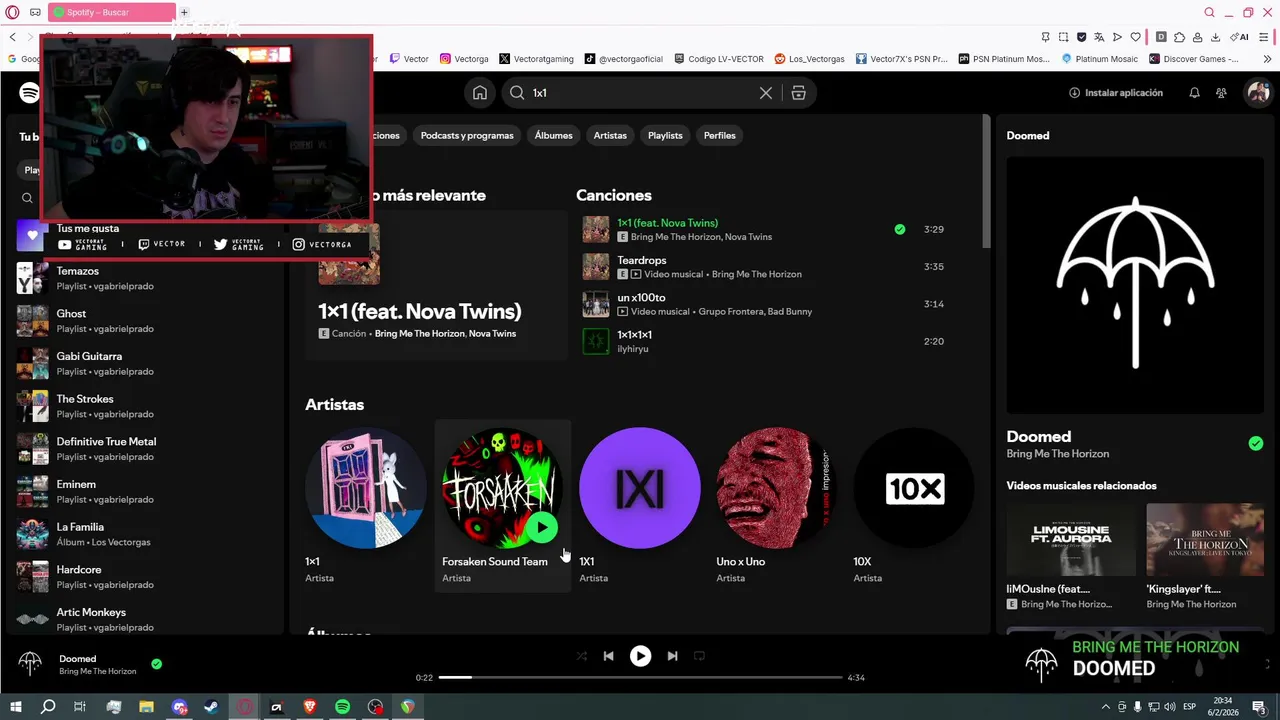Screen dimensions: 1280x720
Task: Open browser new tab plus button
Action: [184, 12]
